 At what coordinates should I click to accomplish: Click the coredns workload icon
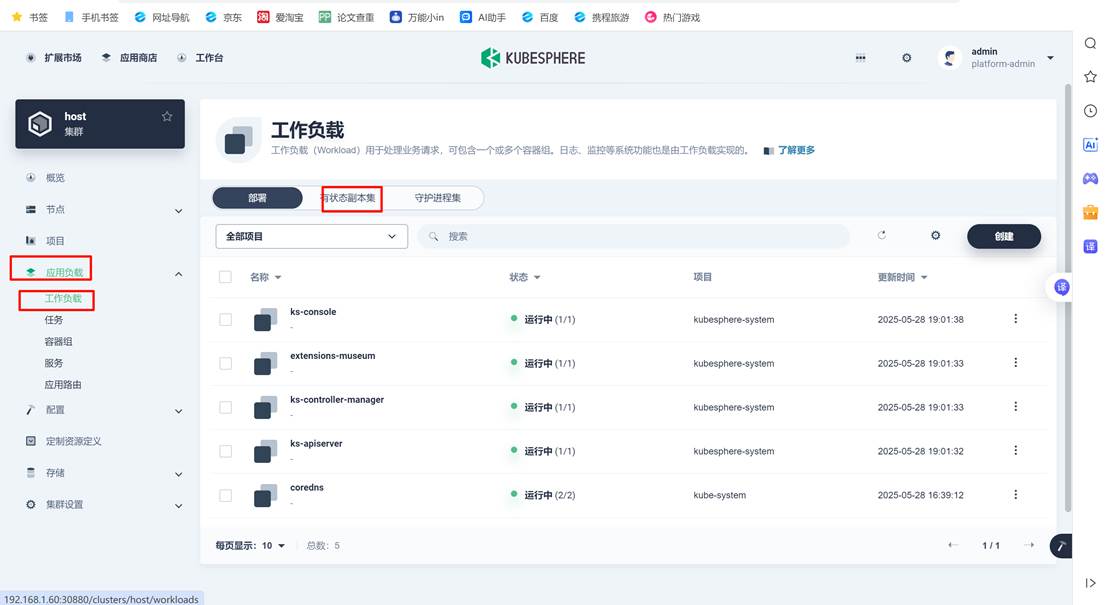point(265,495)
